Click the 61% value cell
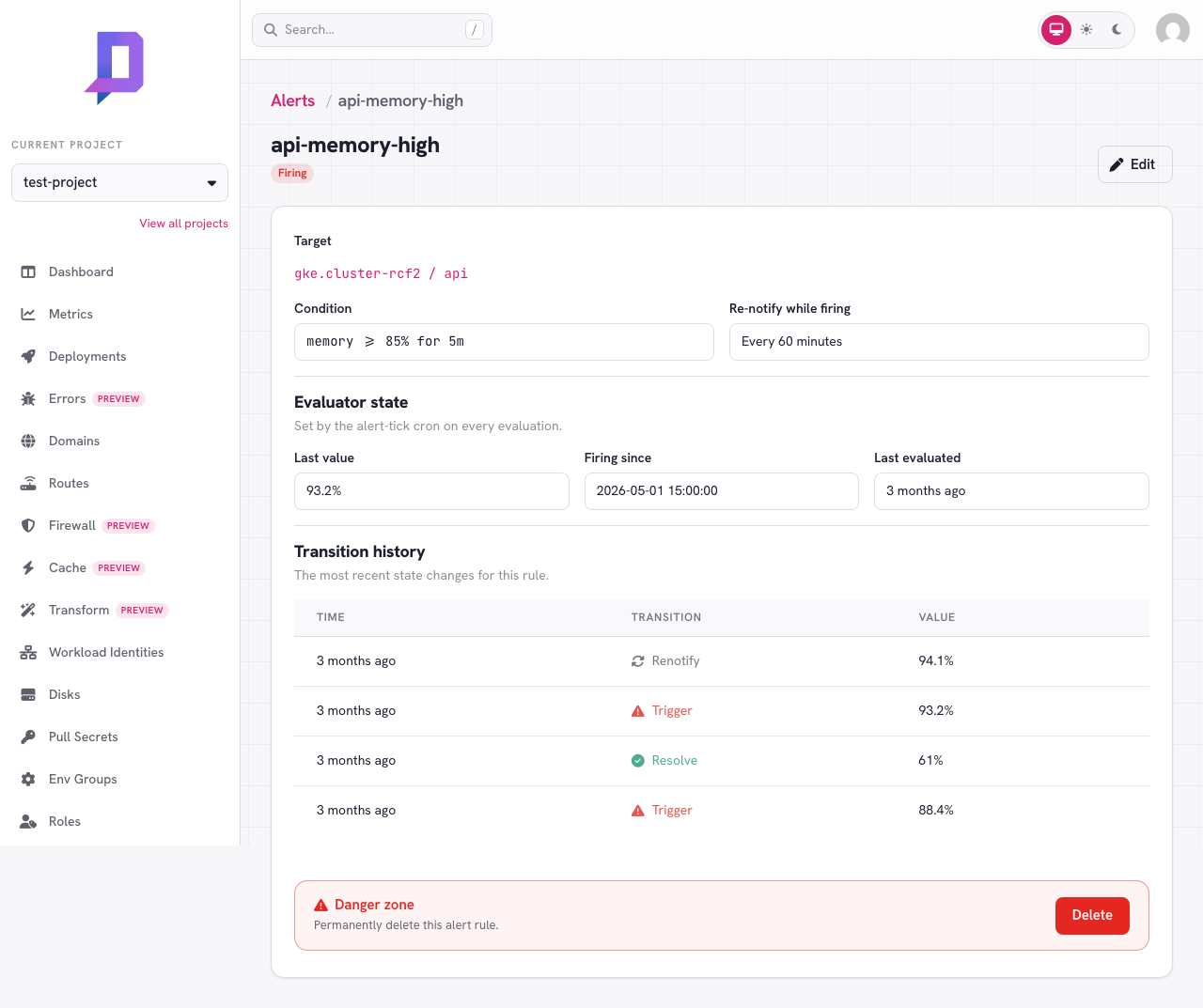The width and height of the screenshot is (1203, 1008). [930, 761]
